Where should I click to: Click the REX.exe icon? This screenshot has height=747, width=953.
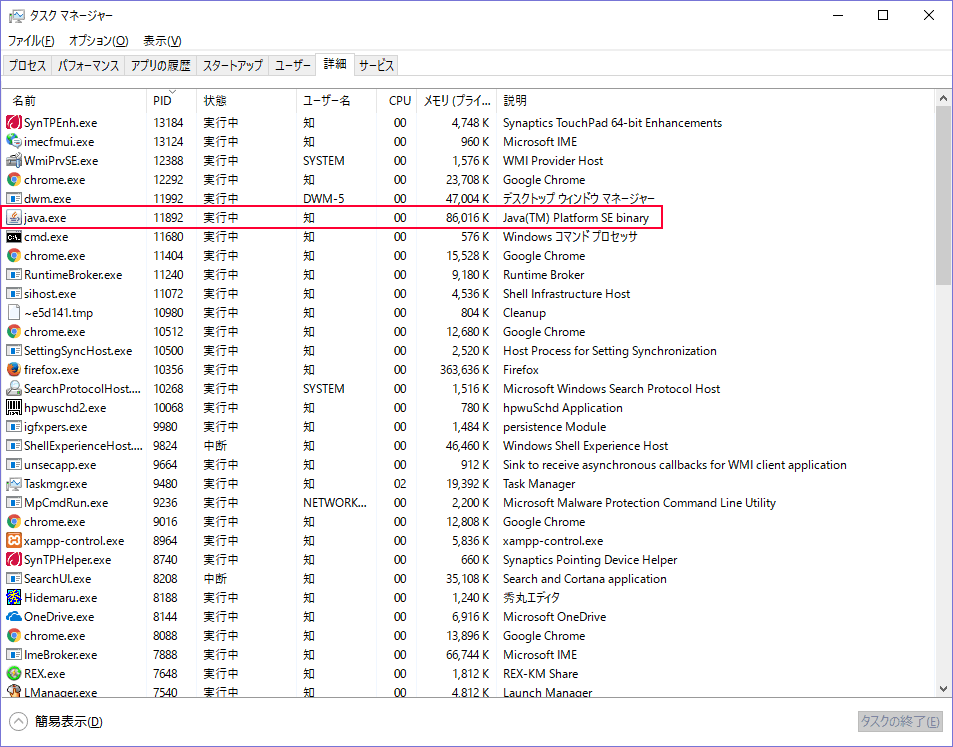click(x=14, y=673)
